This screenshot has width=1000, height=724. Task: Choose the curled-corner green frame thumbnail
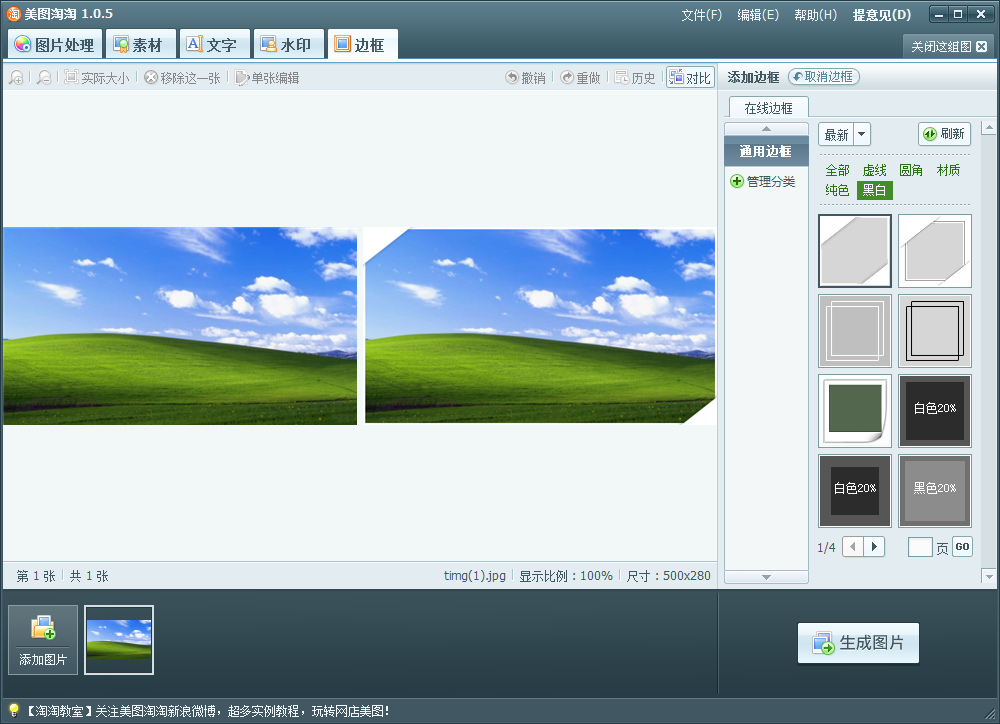pyautogui.click(x=855, y=411)
